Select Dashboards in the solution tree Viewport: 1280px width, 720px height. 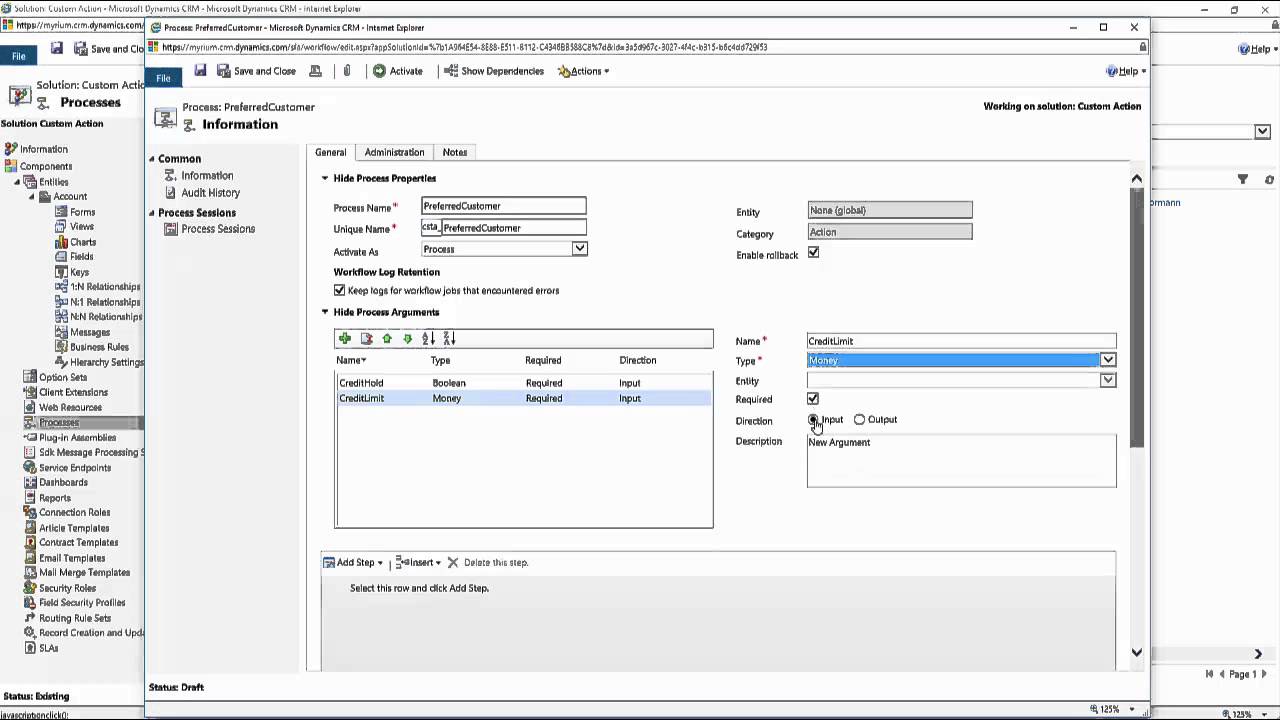tap(63, 482)
